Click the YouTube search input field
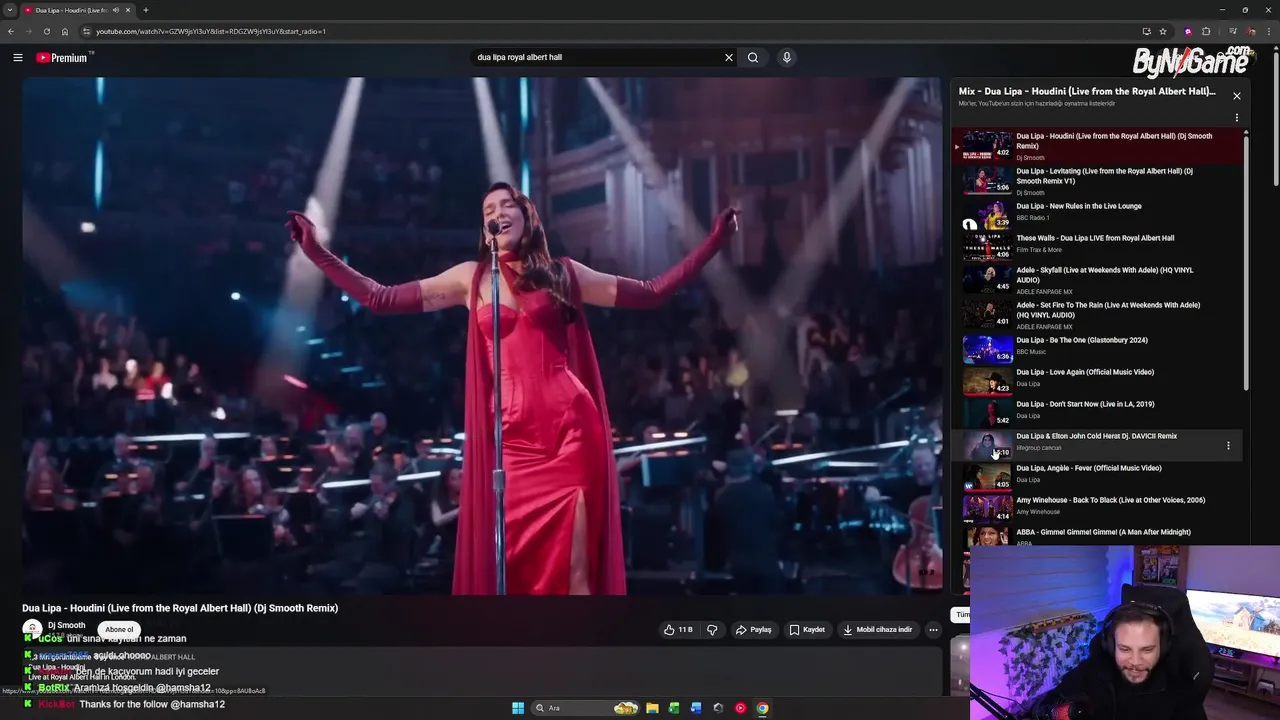The image size is (1280, 720). [x=595, y=57]
